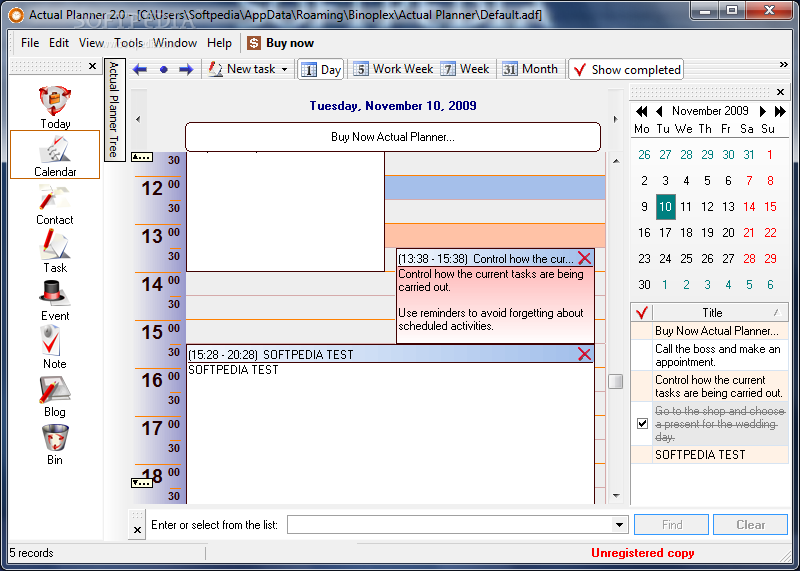Screen dimensions: 800x571
Task: Open the search list combo box dropdown
Action: coord(620,525)
